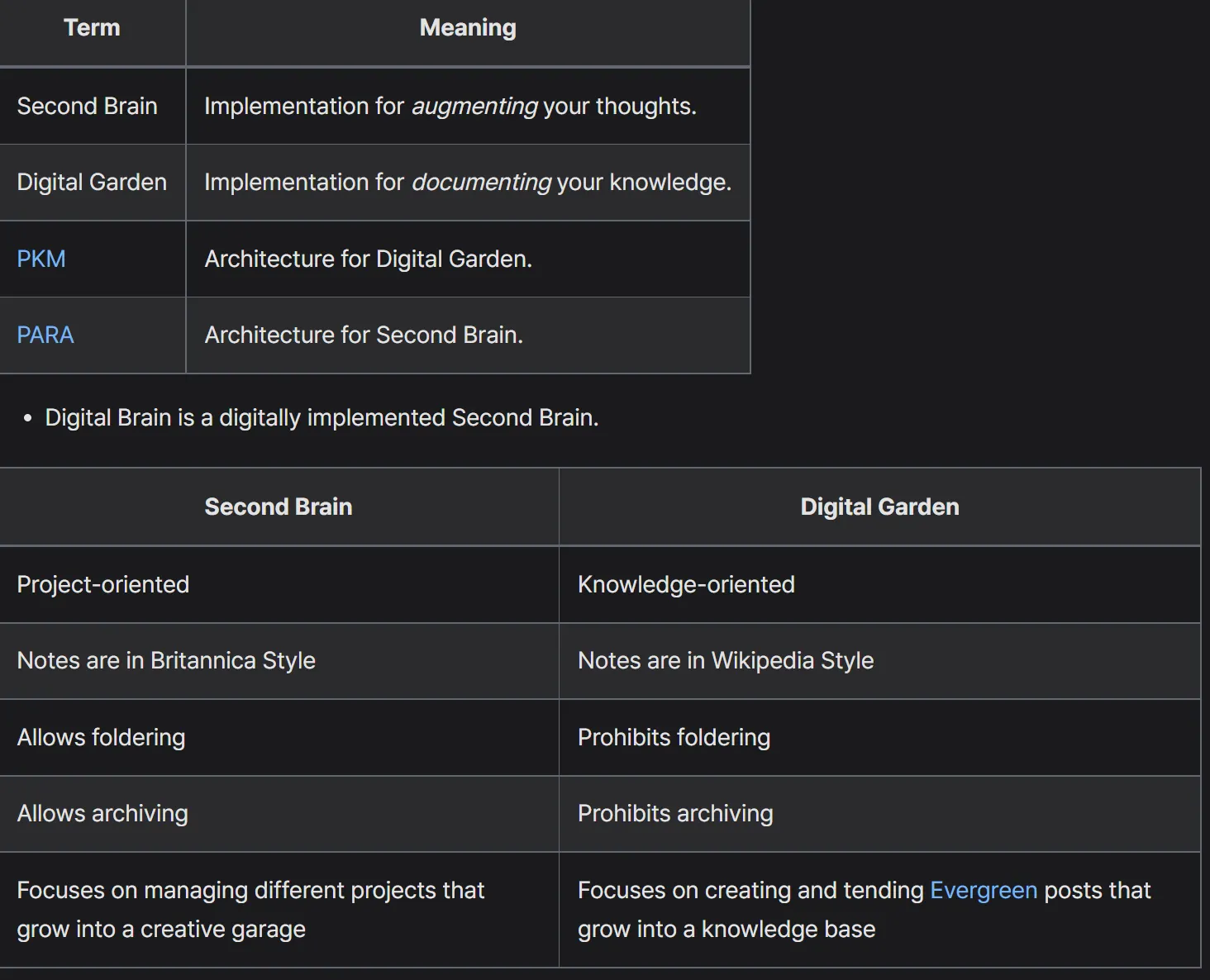
Task: Open the PARA link
Action: [x=45, y=335]
